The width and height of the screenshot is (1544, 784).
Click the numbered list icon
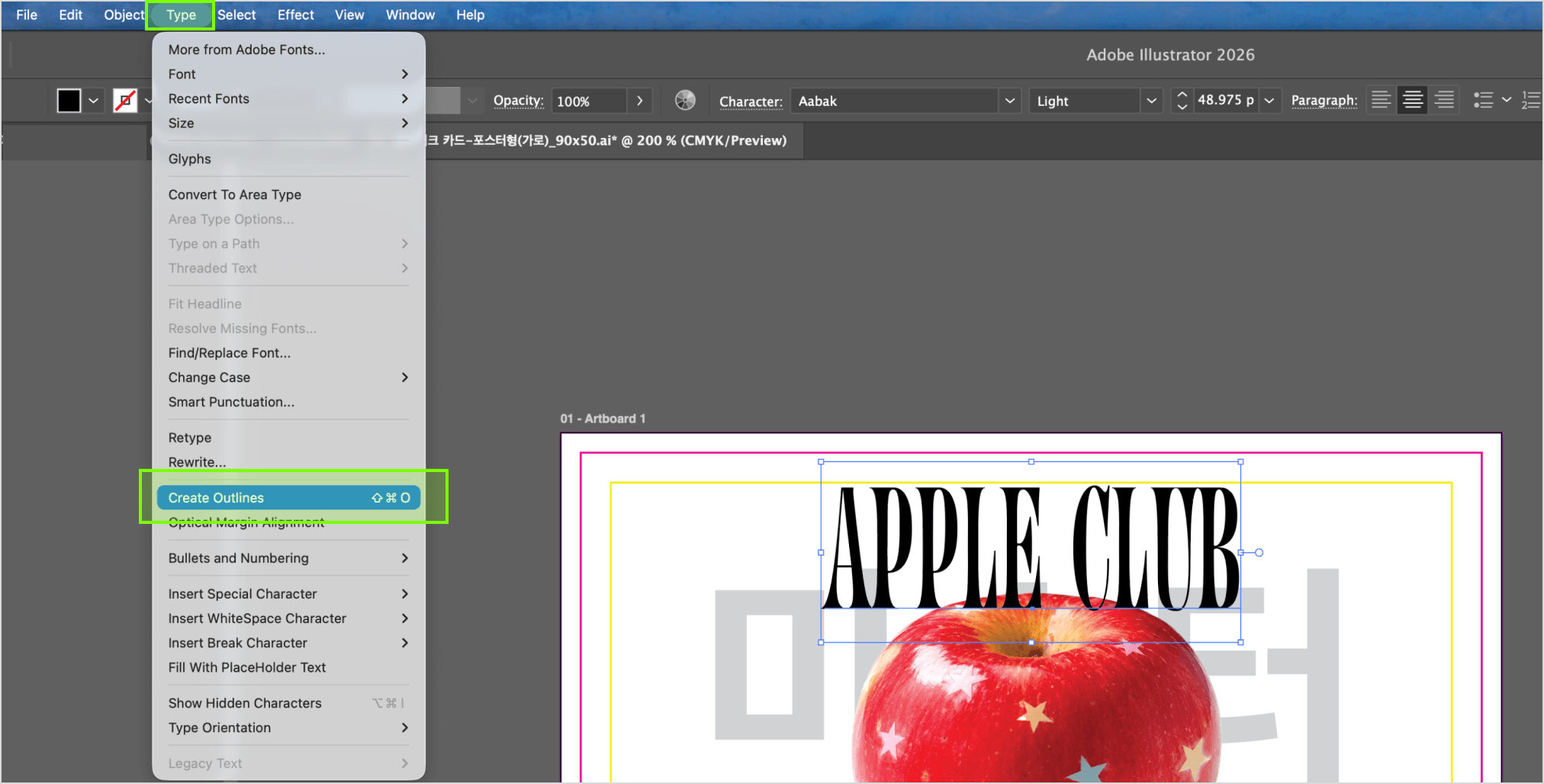point(1531,100)
